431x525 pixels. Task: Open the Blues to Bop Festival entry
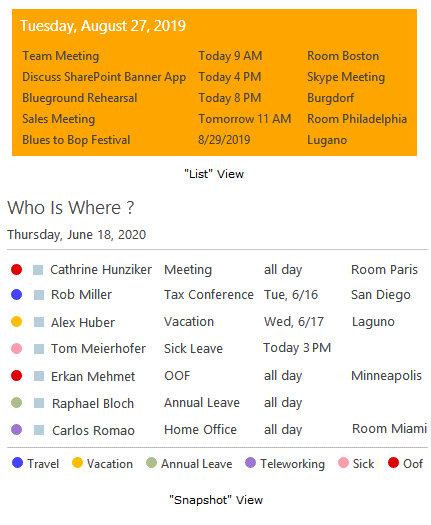click(76, 140)
